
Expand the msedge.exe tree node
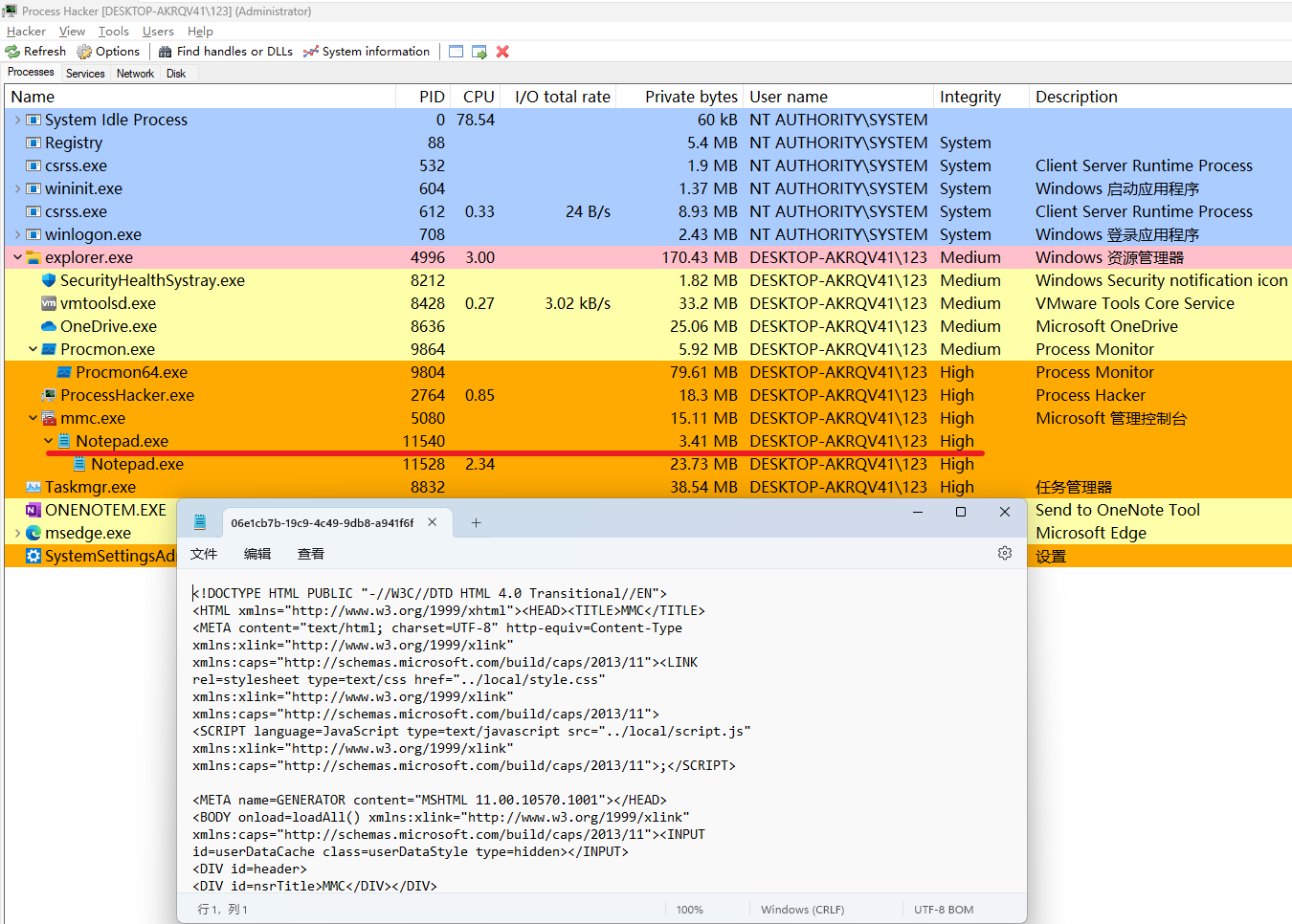point(17,533)
